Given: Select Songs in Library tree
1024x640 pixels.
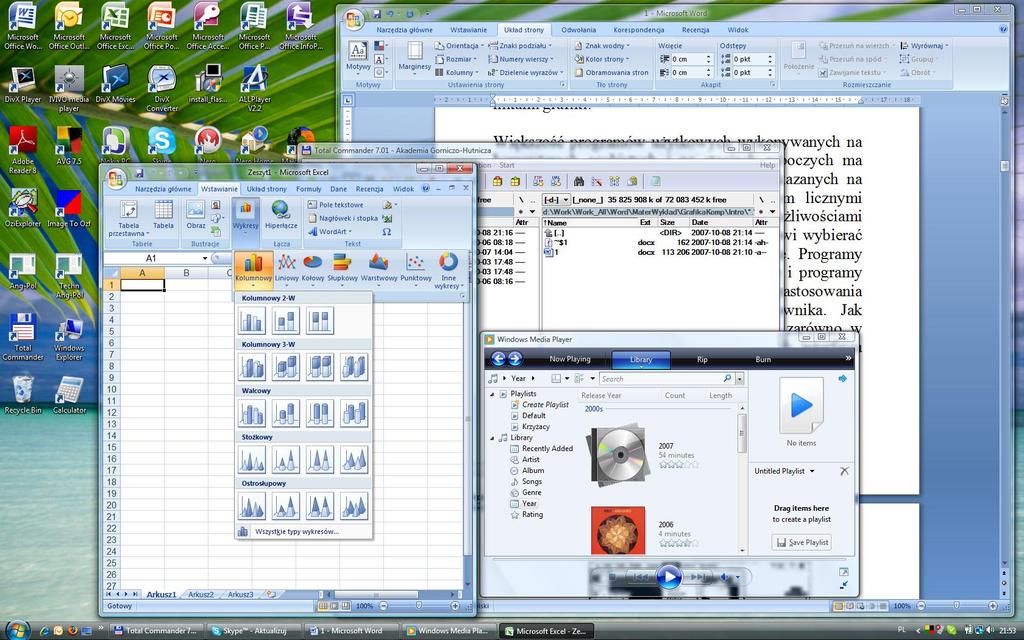Looking at the screenshot, I should coord(532,481).
